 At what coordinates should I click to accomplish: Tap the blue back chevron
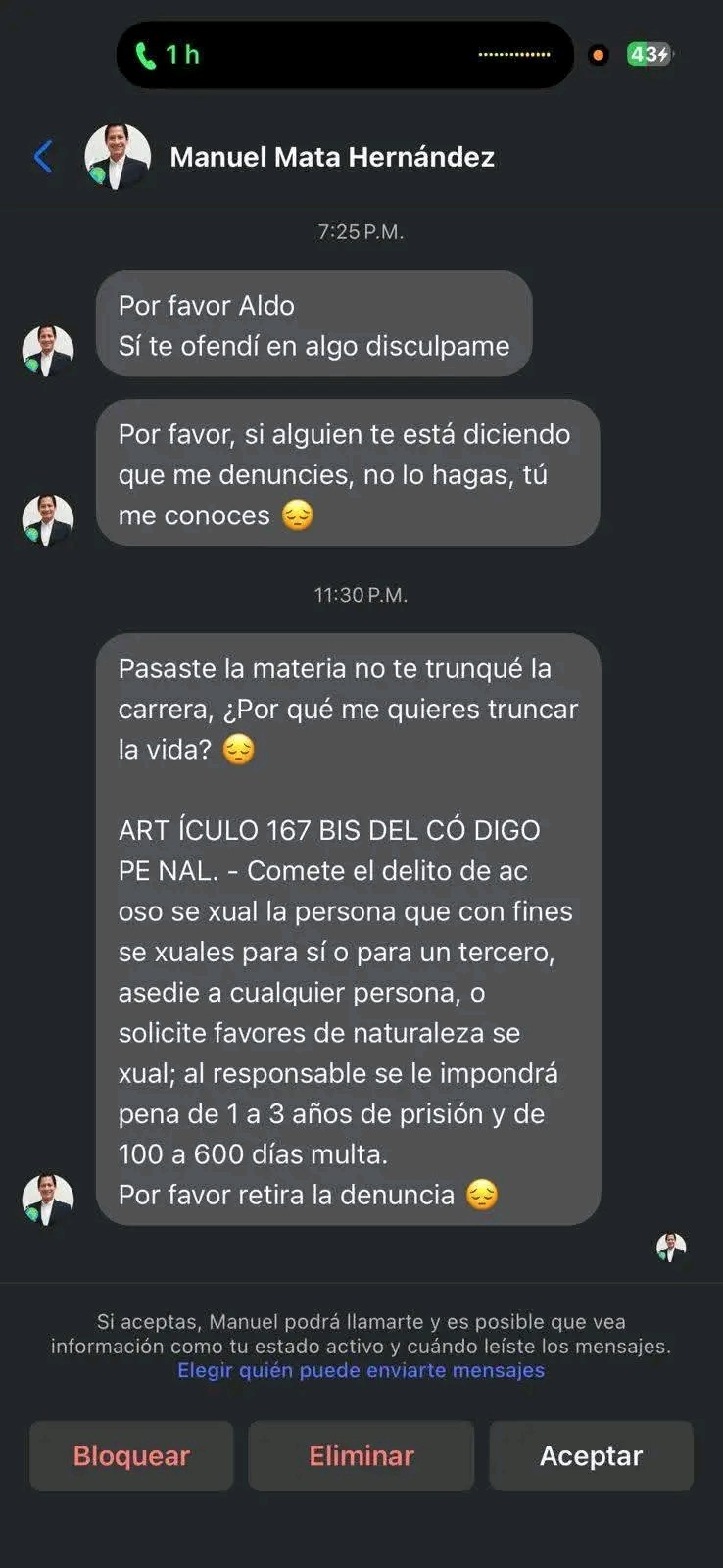[x=43, y=156]
